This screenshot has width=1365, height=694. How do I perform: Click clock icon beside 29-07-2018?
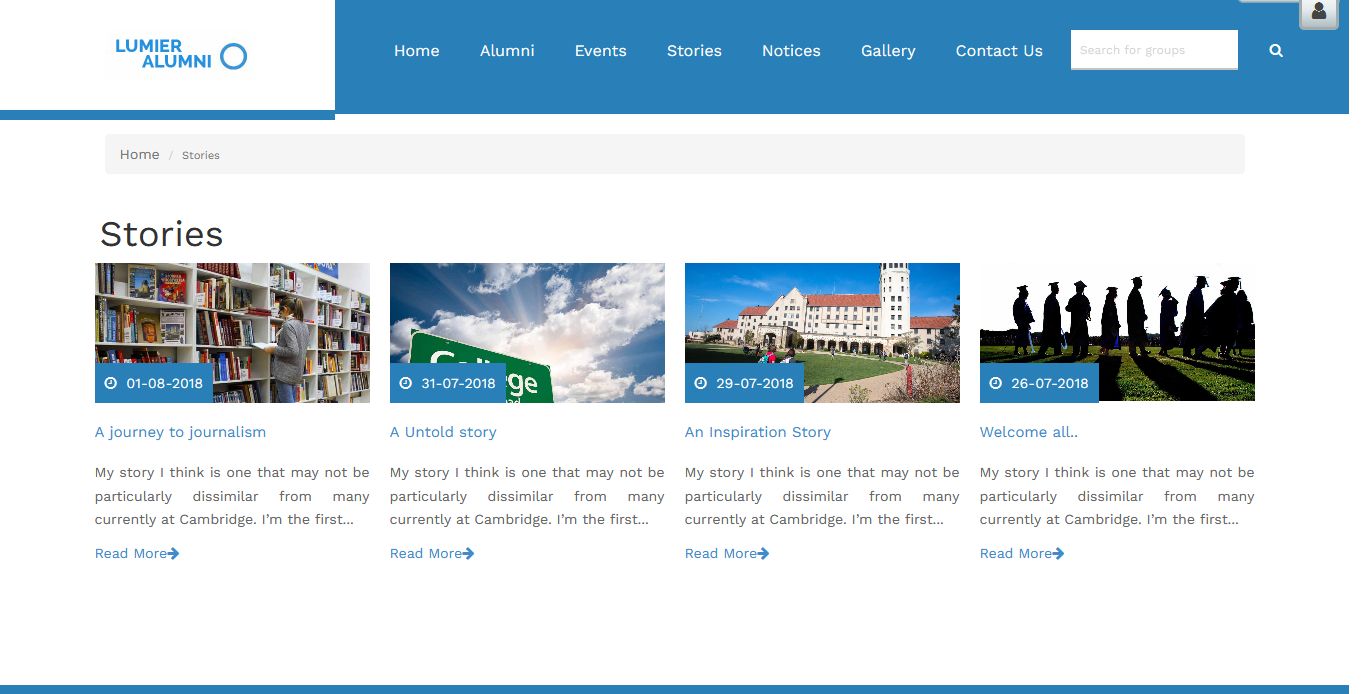pyautogui.click(x=701, y=383)
